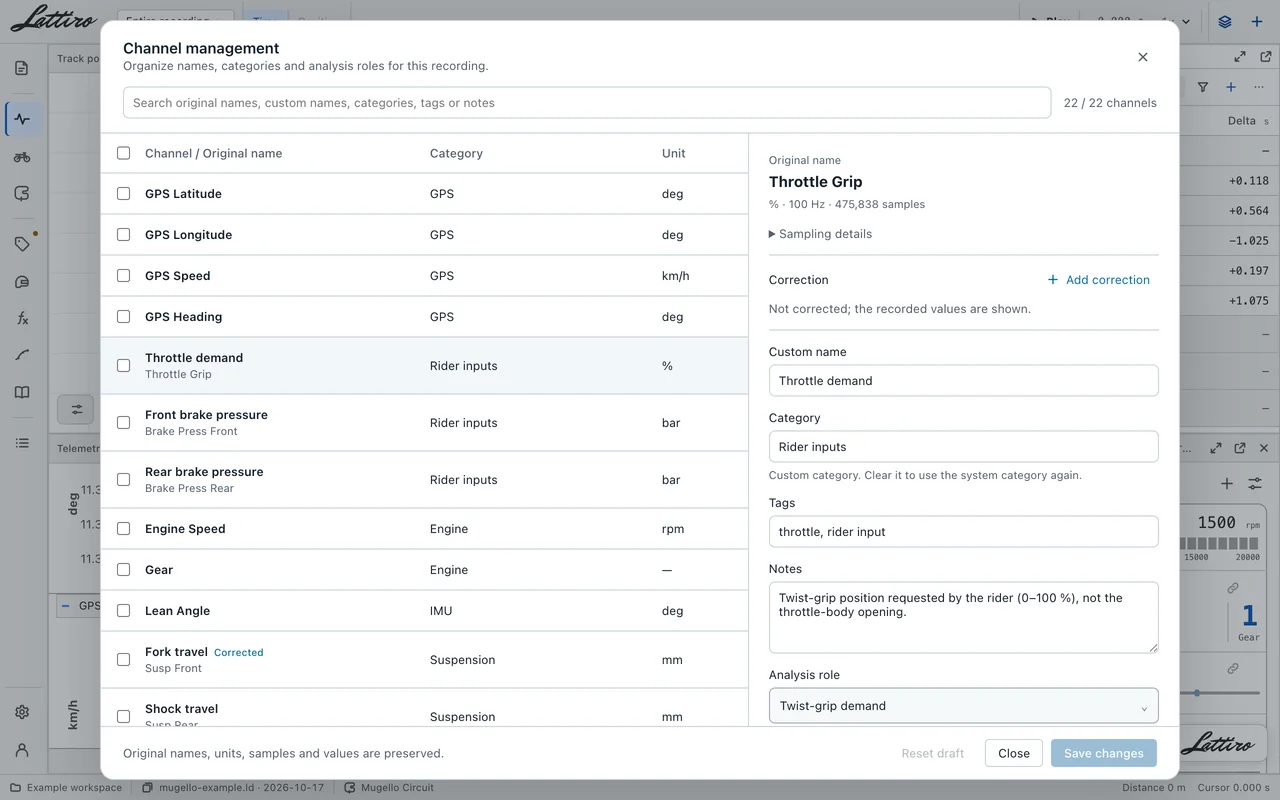Open the layers icon in top bar
The width and height of the screenshot is (1280, 800).
[x=1225, y=21]
